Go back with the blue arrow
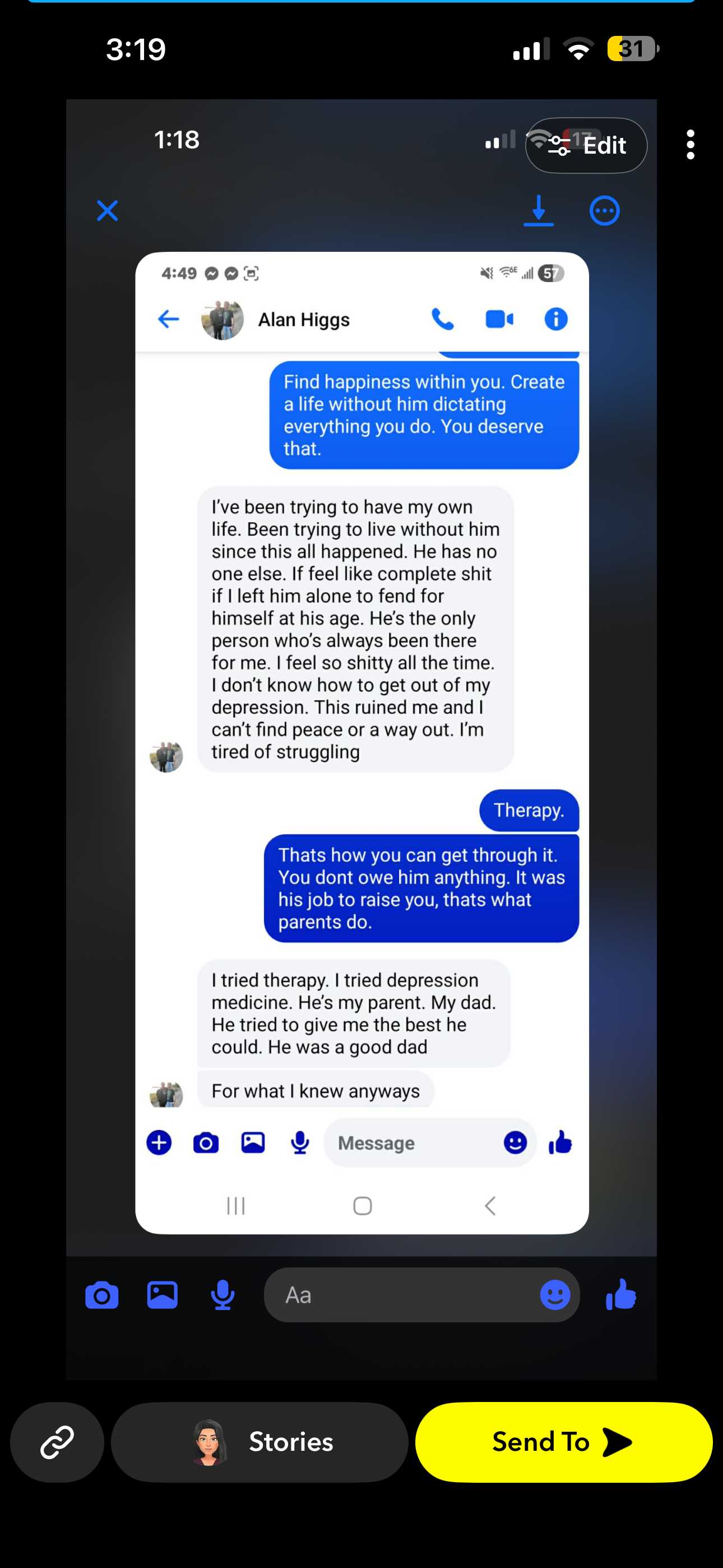723x1568 pixels. (x=169, y=319)
